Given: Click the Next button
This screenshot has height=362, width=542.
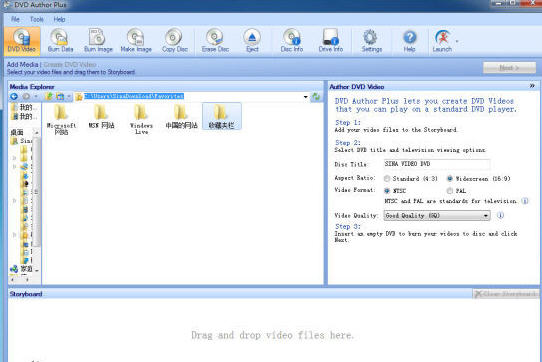Looking at the screenshot, I should click(x=509, y=68).
